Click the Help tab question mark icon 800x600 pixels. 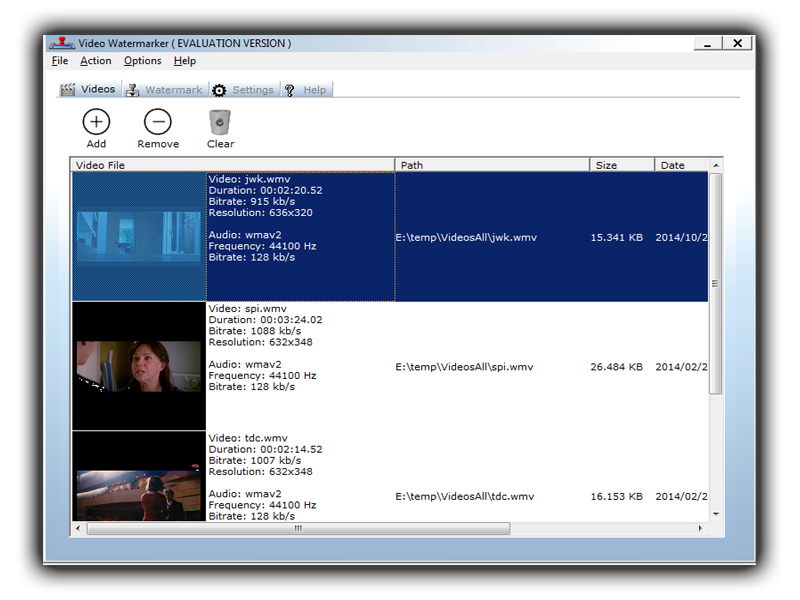click(290, 90)
